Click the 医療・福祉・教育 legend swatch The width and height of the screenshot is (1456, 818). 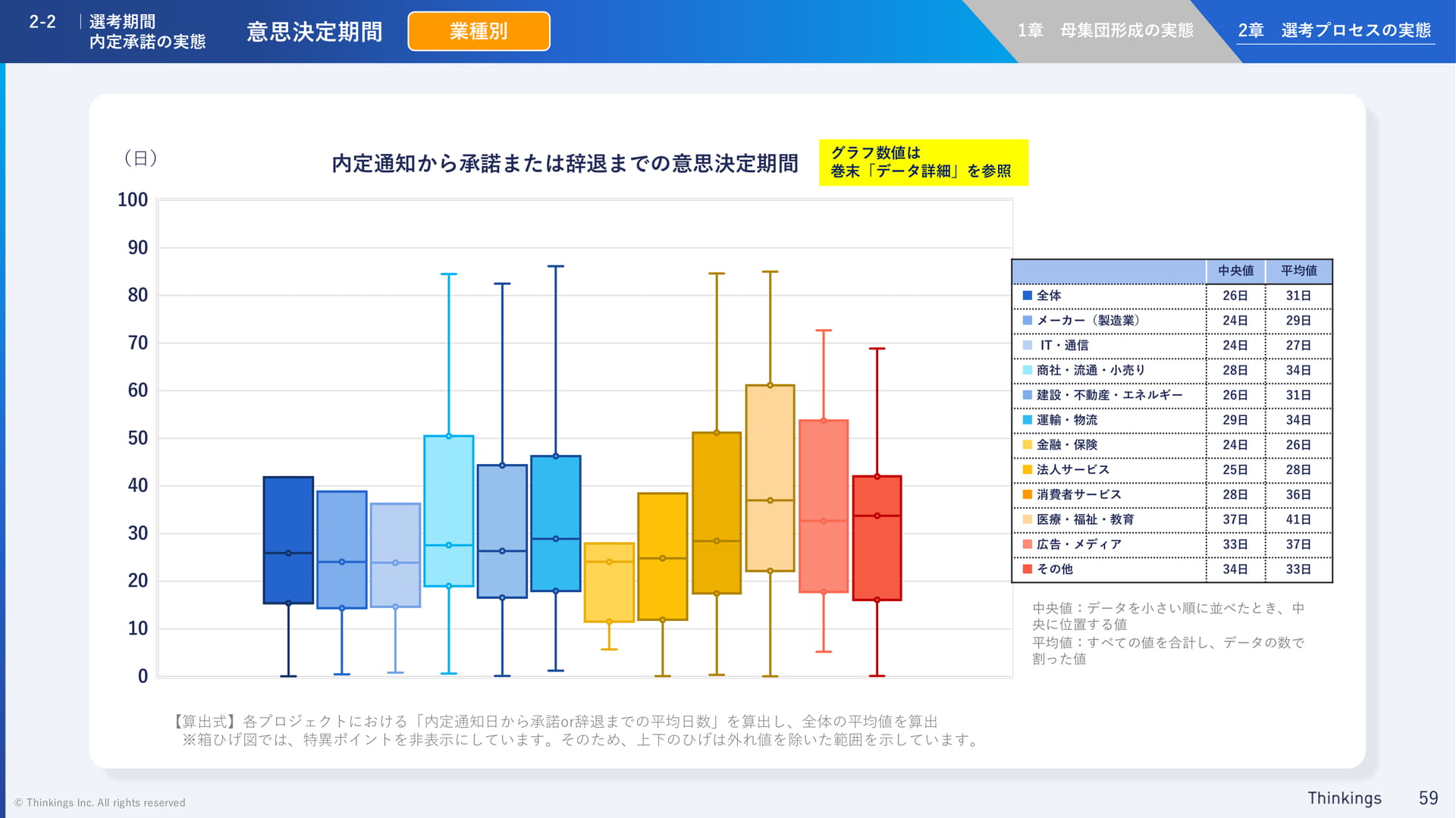click(x=1027, y=519)
